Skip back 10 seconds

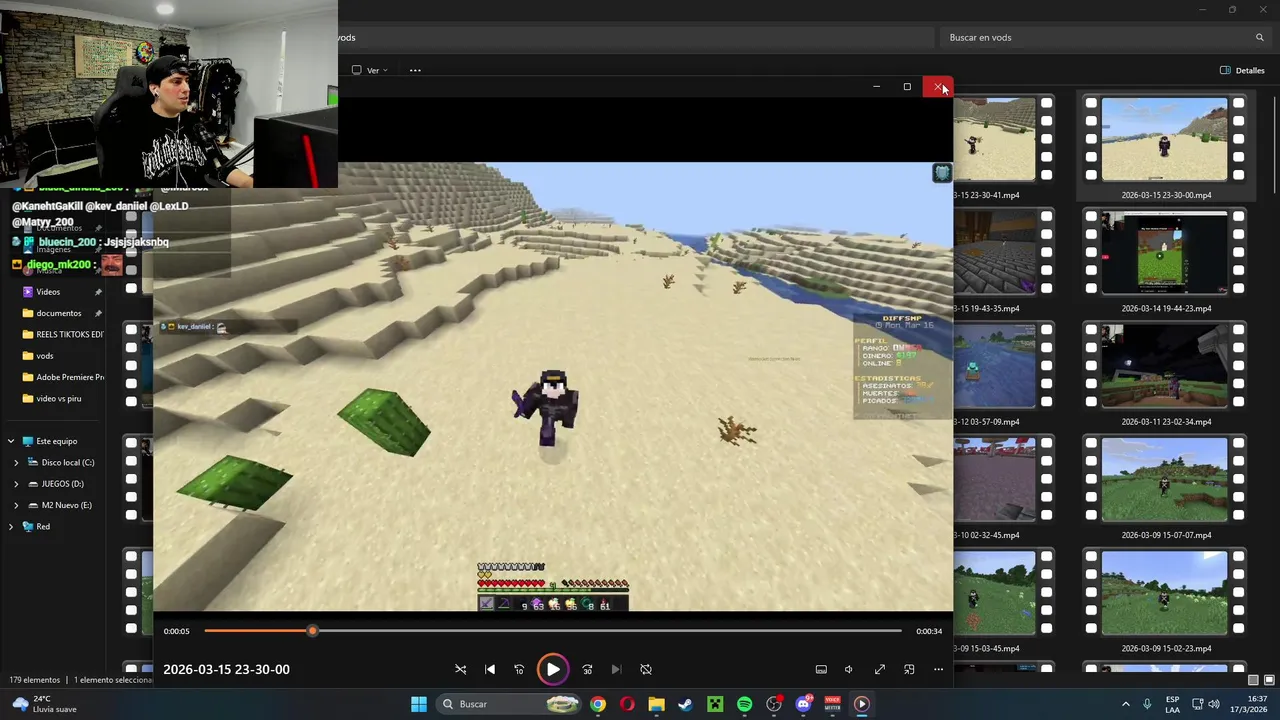[519, 669]
